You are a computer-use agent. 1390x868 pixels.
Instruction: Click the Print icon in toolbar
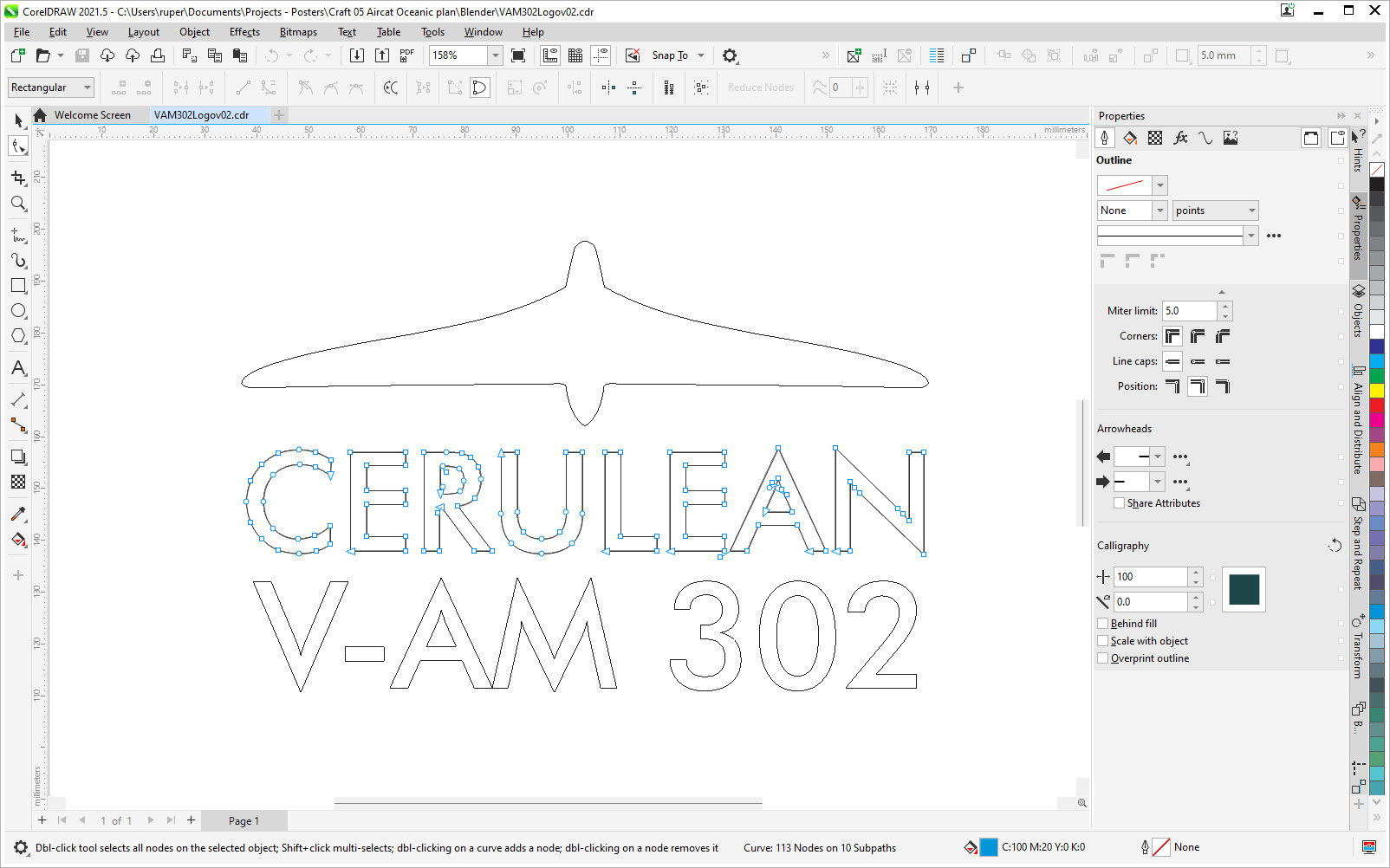[x=158, y=55]
